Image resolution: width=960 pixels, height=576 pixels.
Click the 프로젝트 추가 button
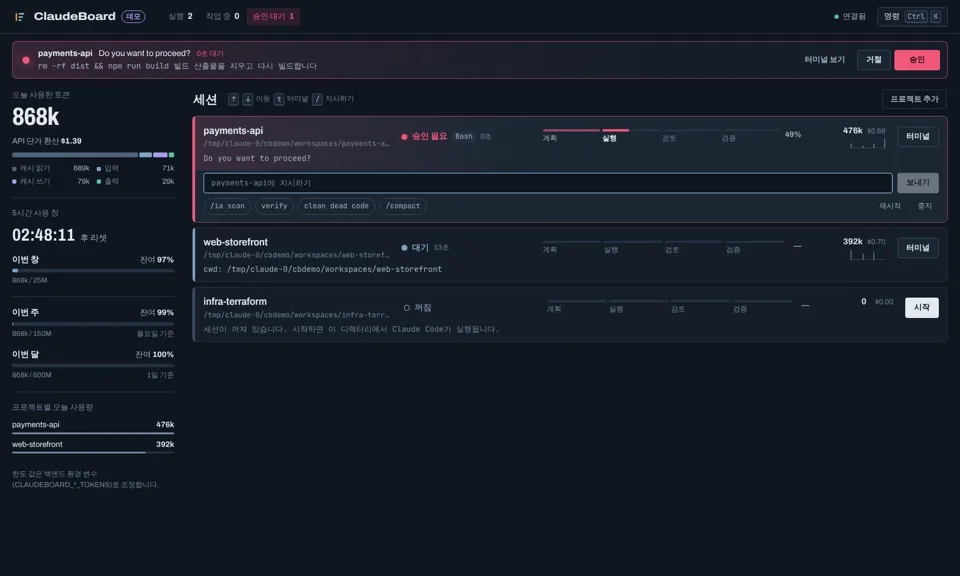tap(914, 99)
